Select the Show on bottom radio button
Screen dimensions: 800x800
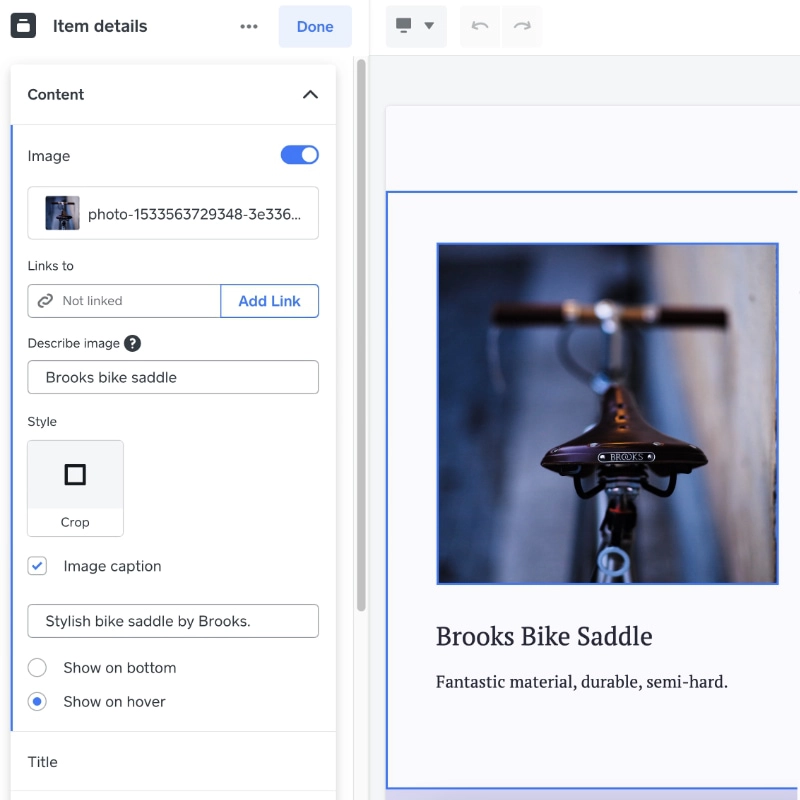(x=37, y=667)
